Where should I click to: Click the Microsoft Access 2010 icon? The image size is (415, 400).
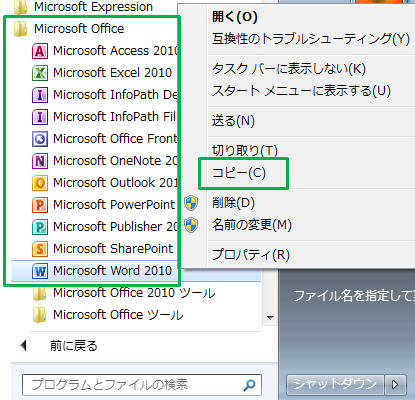(x=40, y=51)
